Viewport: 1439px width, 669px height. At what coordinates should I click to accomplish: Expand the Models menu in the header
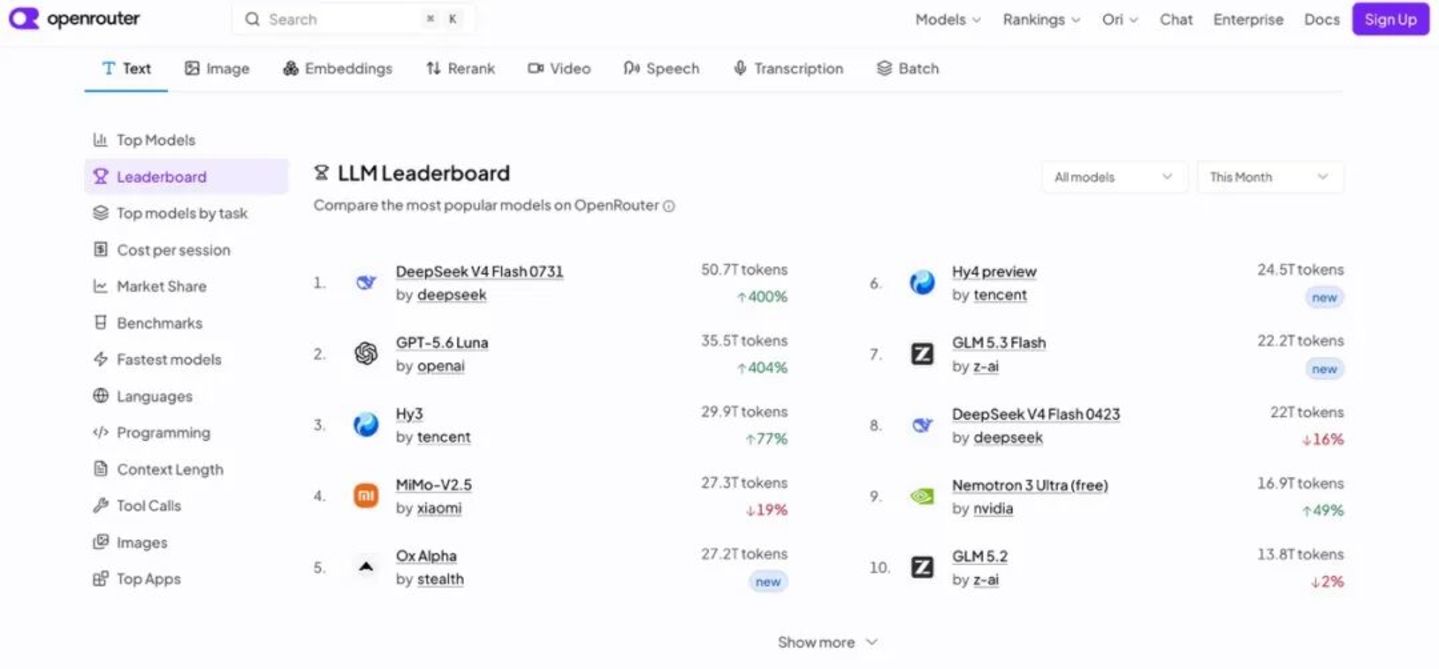click(948, 19)
